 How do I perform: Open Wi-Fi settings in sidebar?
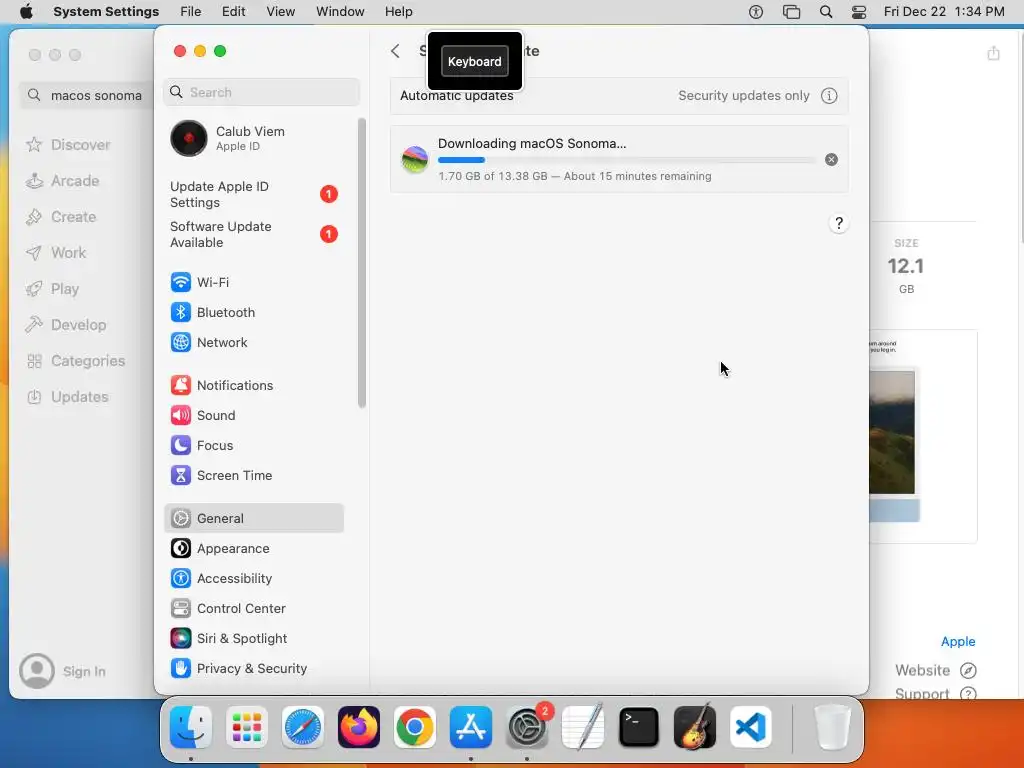click(x=253, y=282)
